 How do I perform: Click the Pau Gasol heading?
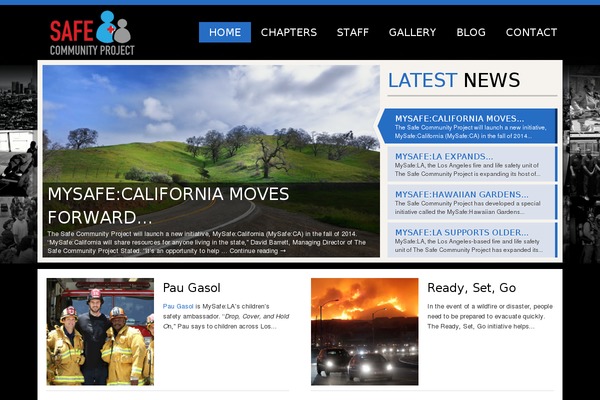click(x=192, y=288)
